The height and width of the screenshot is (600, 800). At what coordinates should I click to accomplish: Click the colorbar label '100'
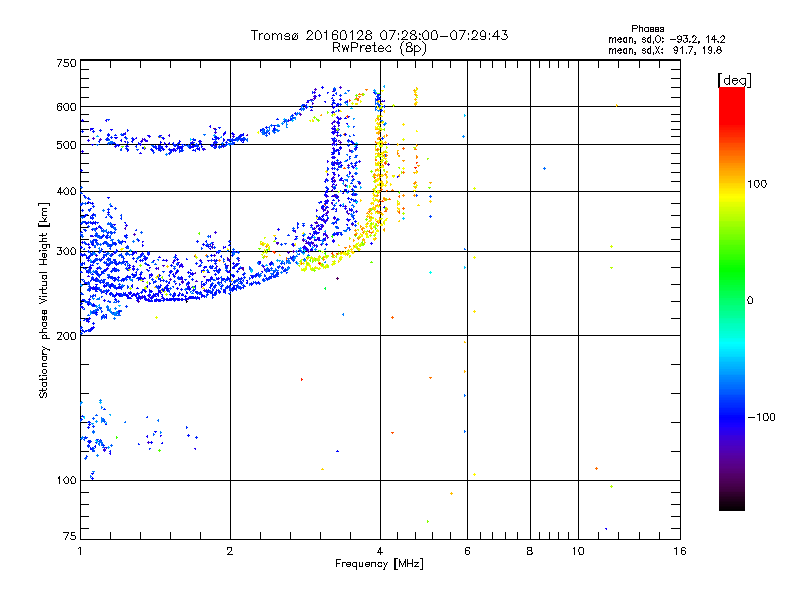point(757,184)
